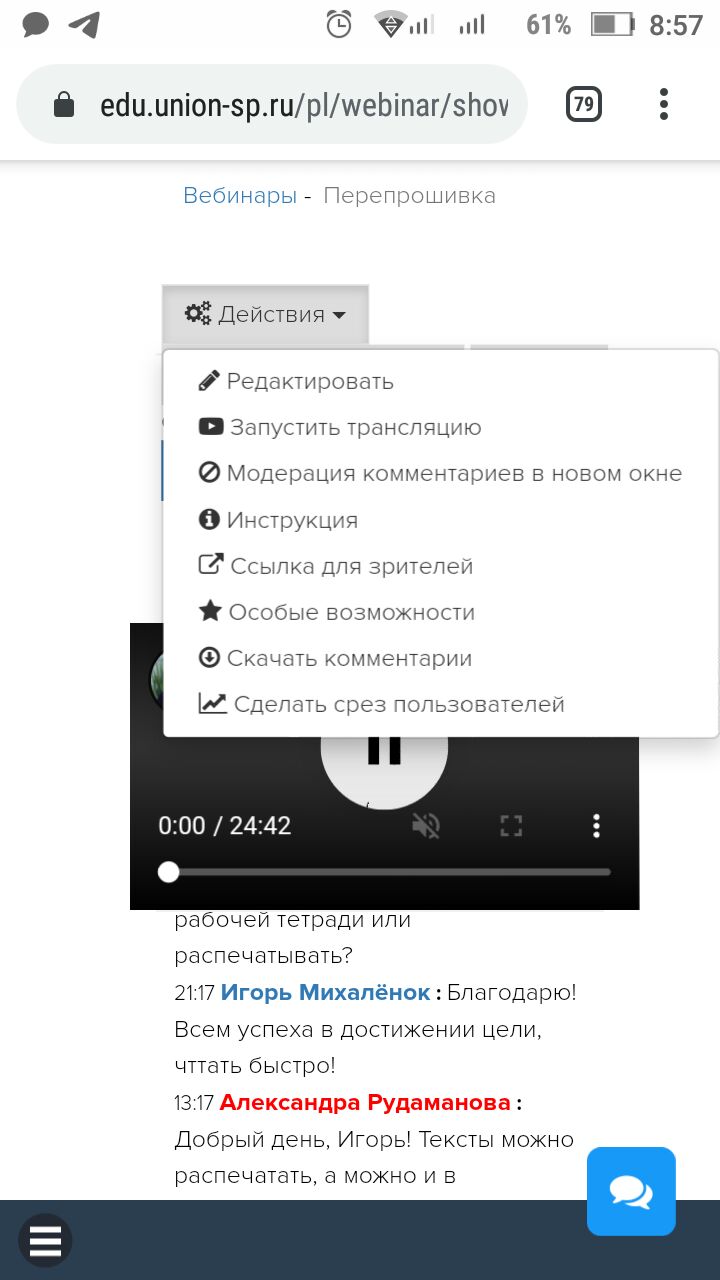The height and width of the screenshot is (1280, 720).
Task: Open Игорь Михалёнок profile link
Action: [325, 993]
